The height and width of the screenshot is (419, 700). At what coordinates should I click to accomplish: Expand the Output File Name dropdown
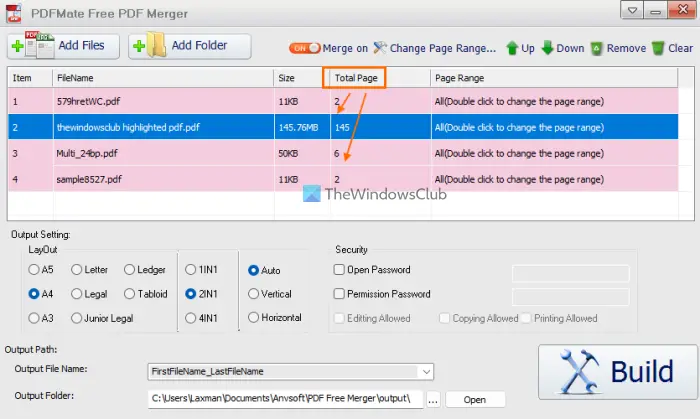coord(426,371)
